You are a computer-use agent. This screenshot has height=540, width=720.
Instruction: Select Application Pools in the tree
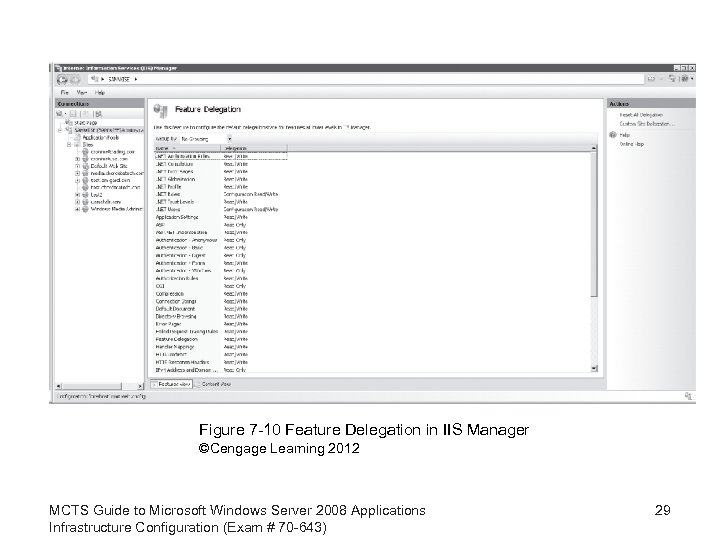pos(101,137)
